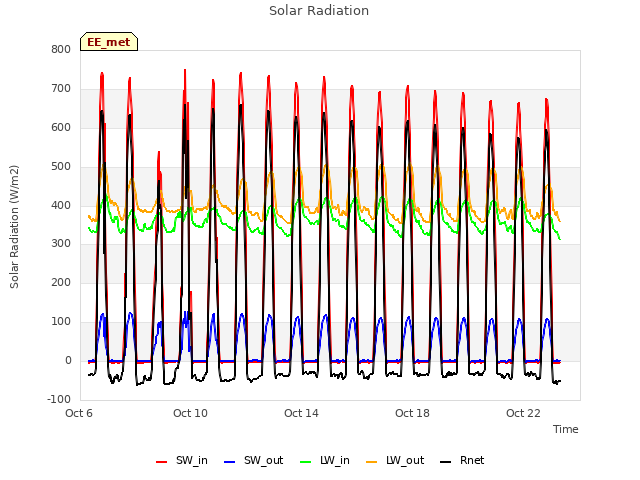
Task: Click the 100 y-axis tick label
Action: click(61, 321)
